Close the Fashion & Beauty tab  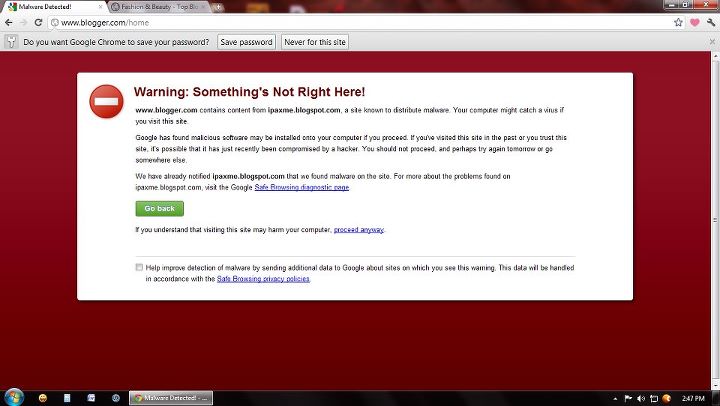[x=204, y=7]
